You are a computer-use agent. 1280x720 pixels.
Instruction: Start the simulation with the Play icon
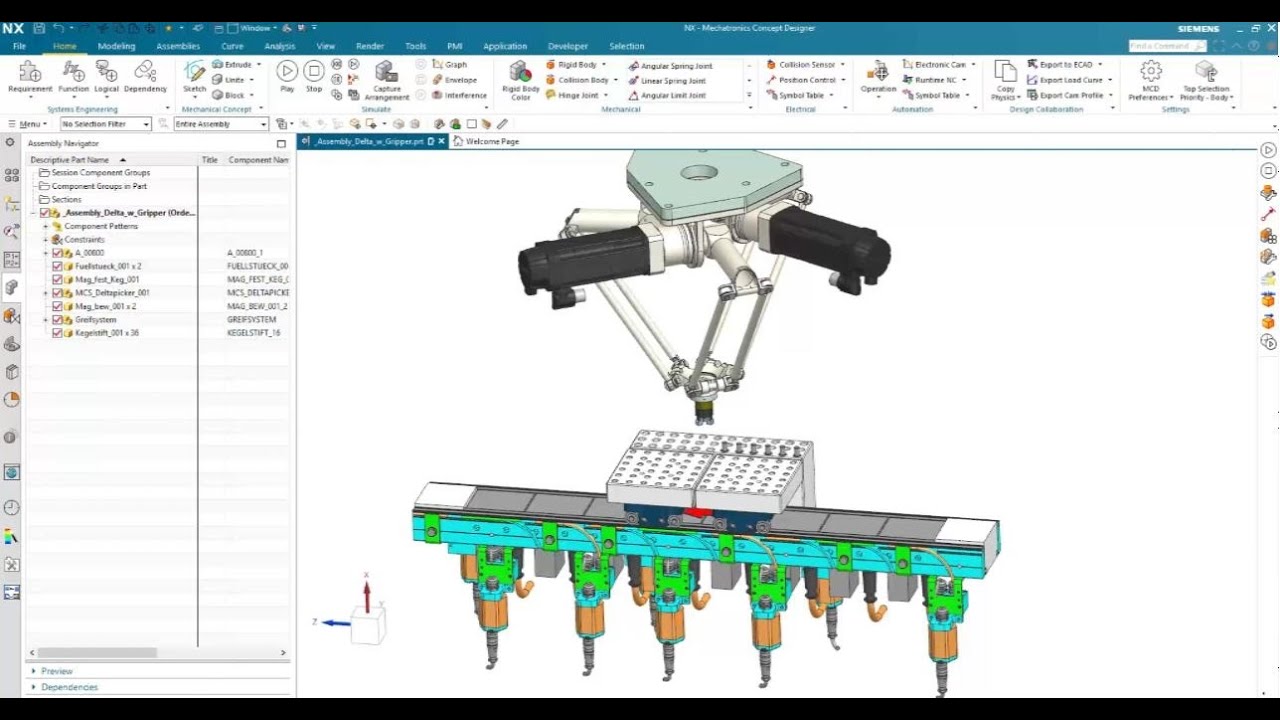coord(287,71)
